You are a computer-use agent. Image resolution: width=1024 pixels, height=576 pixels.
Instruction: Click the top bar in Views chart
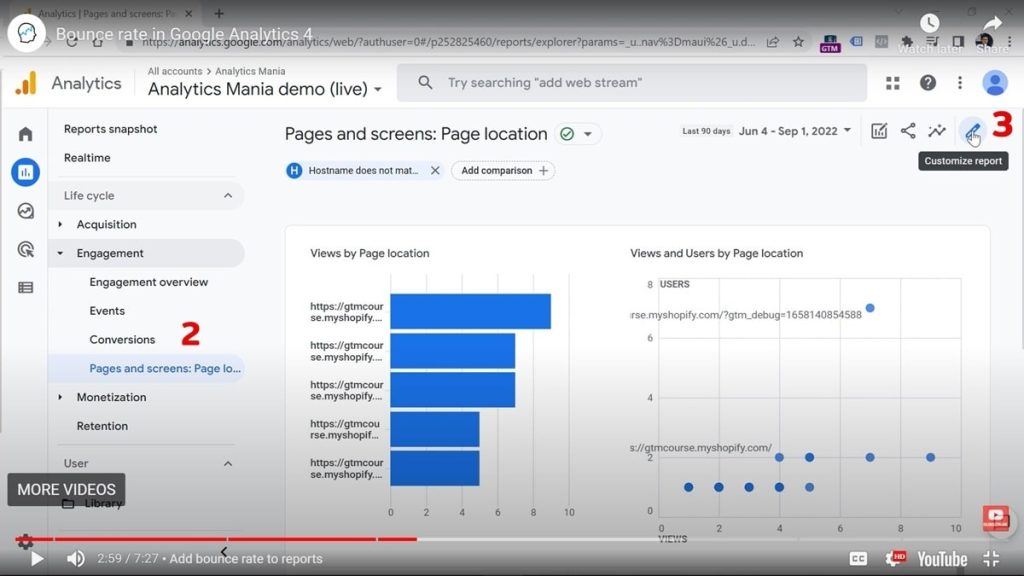click(470, 312)
